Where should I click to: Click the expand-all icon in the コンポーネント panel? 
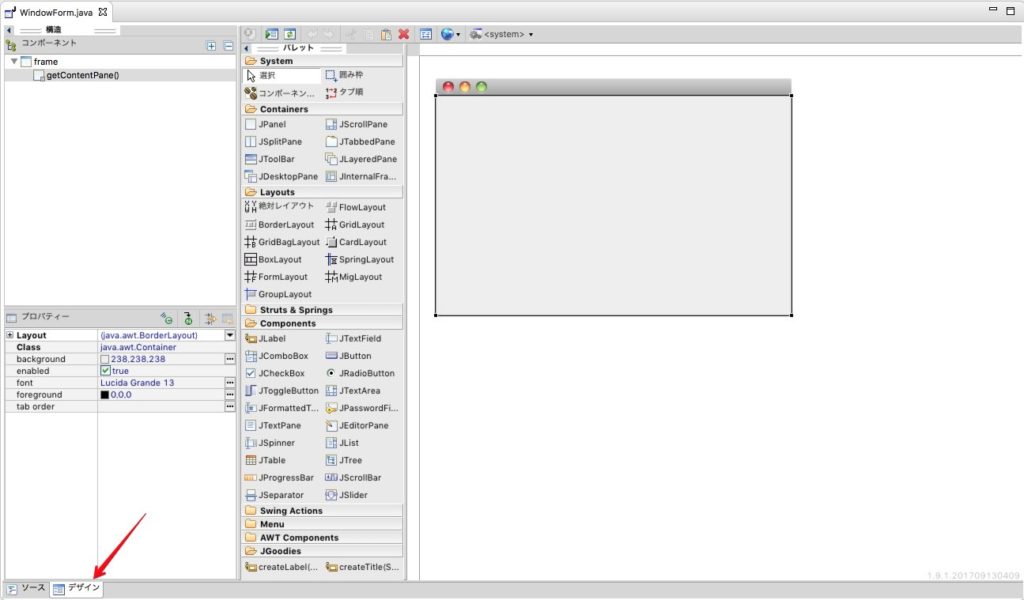point(210,45)
